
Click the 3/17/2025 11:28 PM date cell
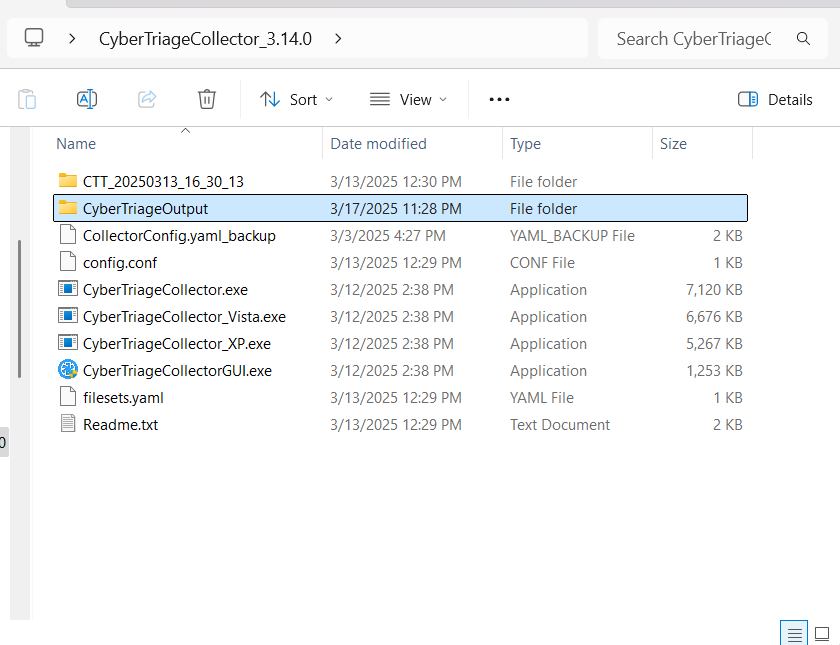point(396,208)
